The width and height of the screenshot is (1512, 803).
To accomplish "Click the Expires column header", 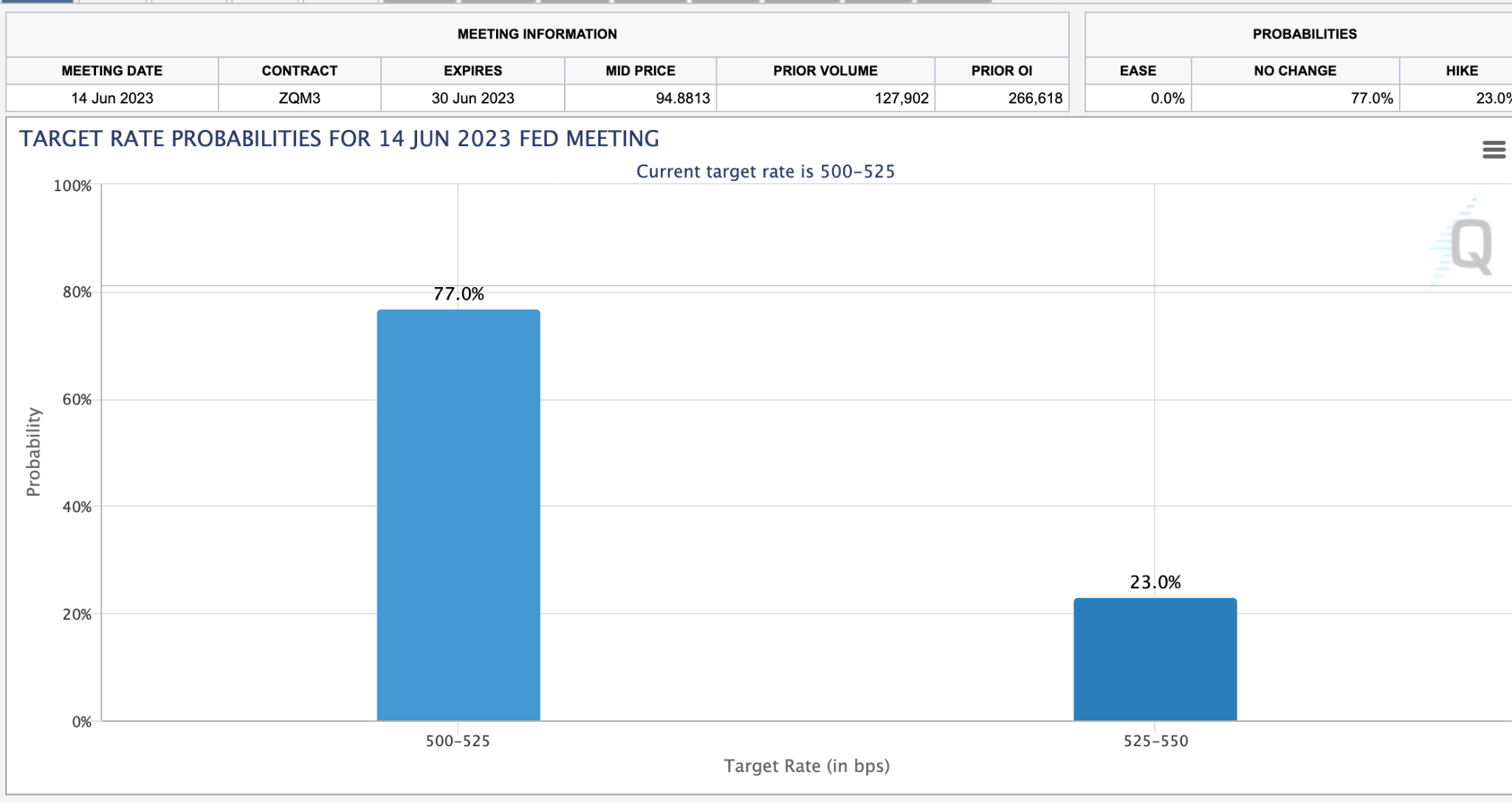I will coord(472,71).
